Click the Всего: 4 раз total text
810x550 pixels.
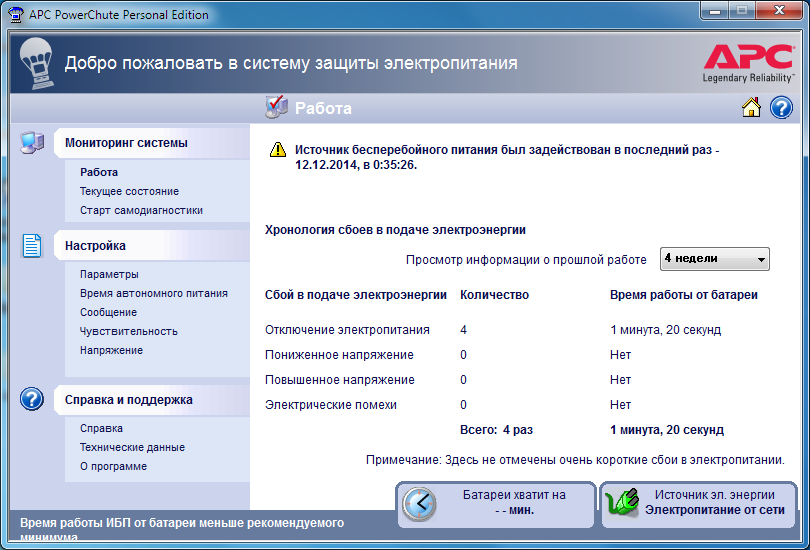(x=496, y=430)
